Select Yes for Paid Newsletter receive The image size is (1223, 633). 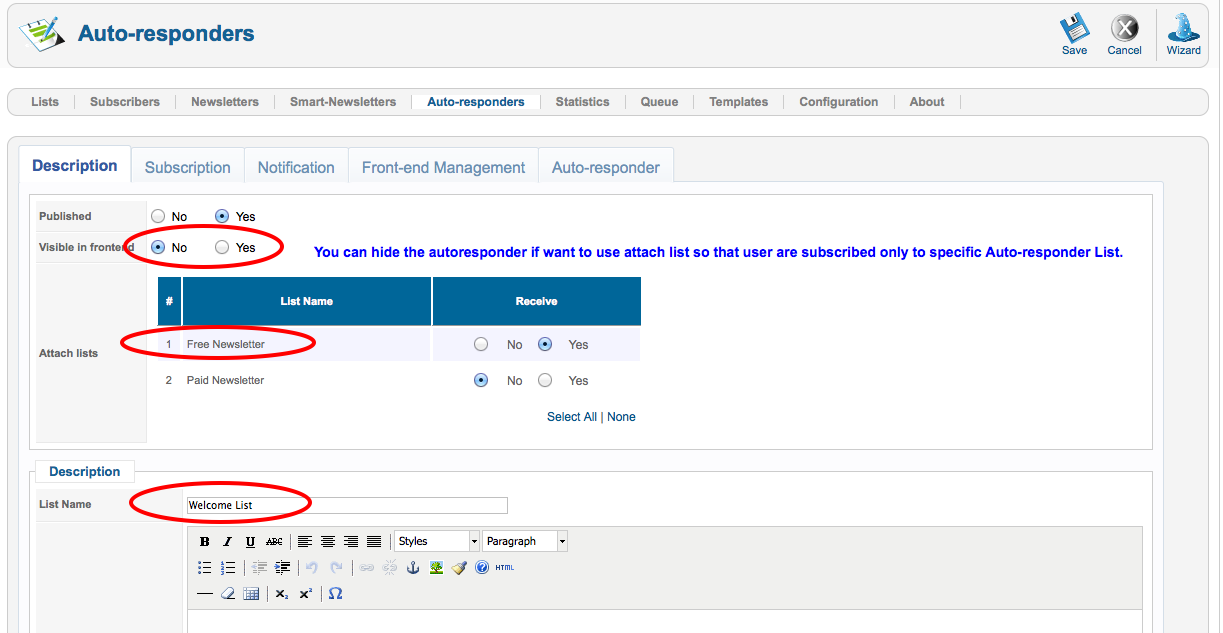(545, 380)
